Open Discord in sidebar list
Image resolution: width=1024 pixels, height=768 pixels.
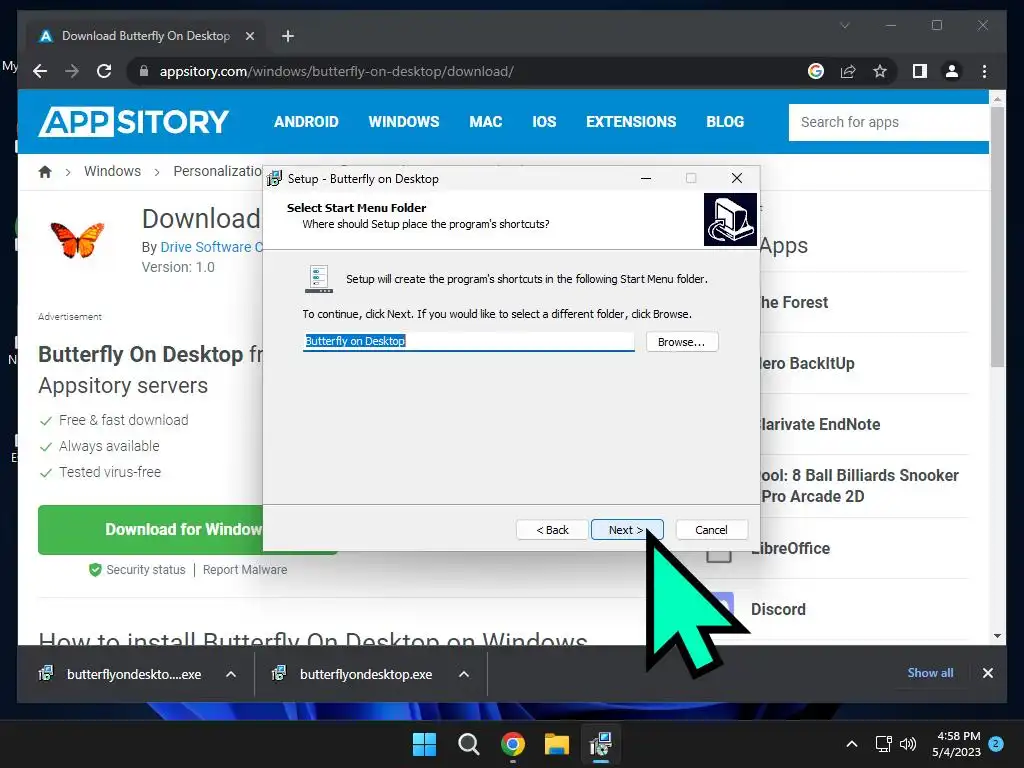pos(778,609)
